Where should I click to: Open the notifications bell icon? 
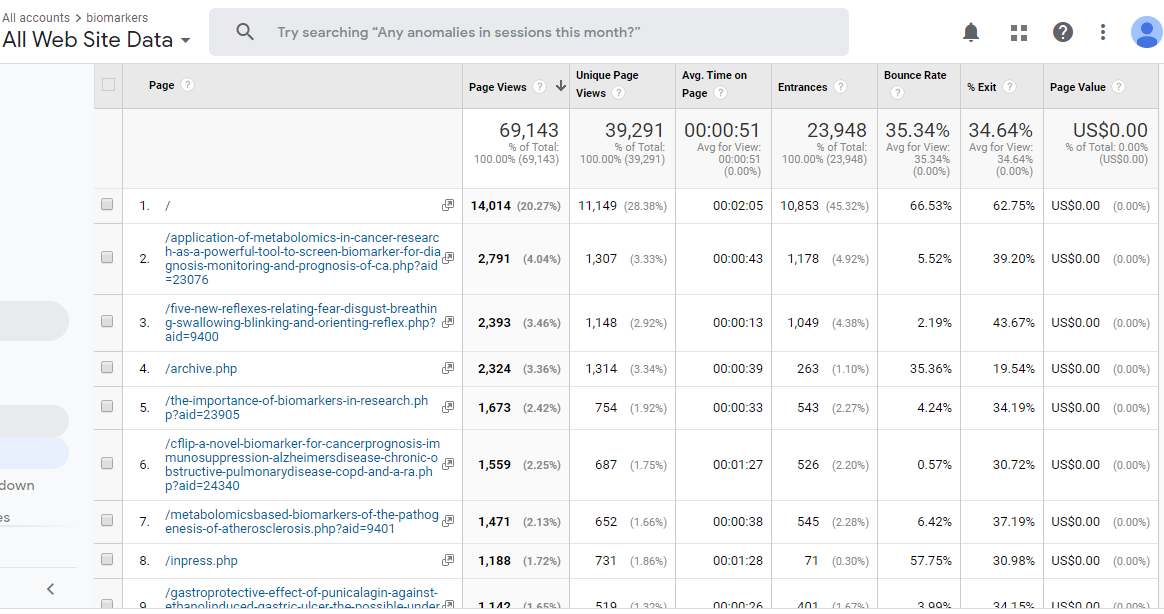pyautogui.click(x=971, y=33)
